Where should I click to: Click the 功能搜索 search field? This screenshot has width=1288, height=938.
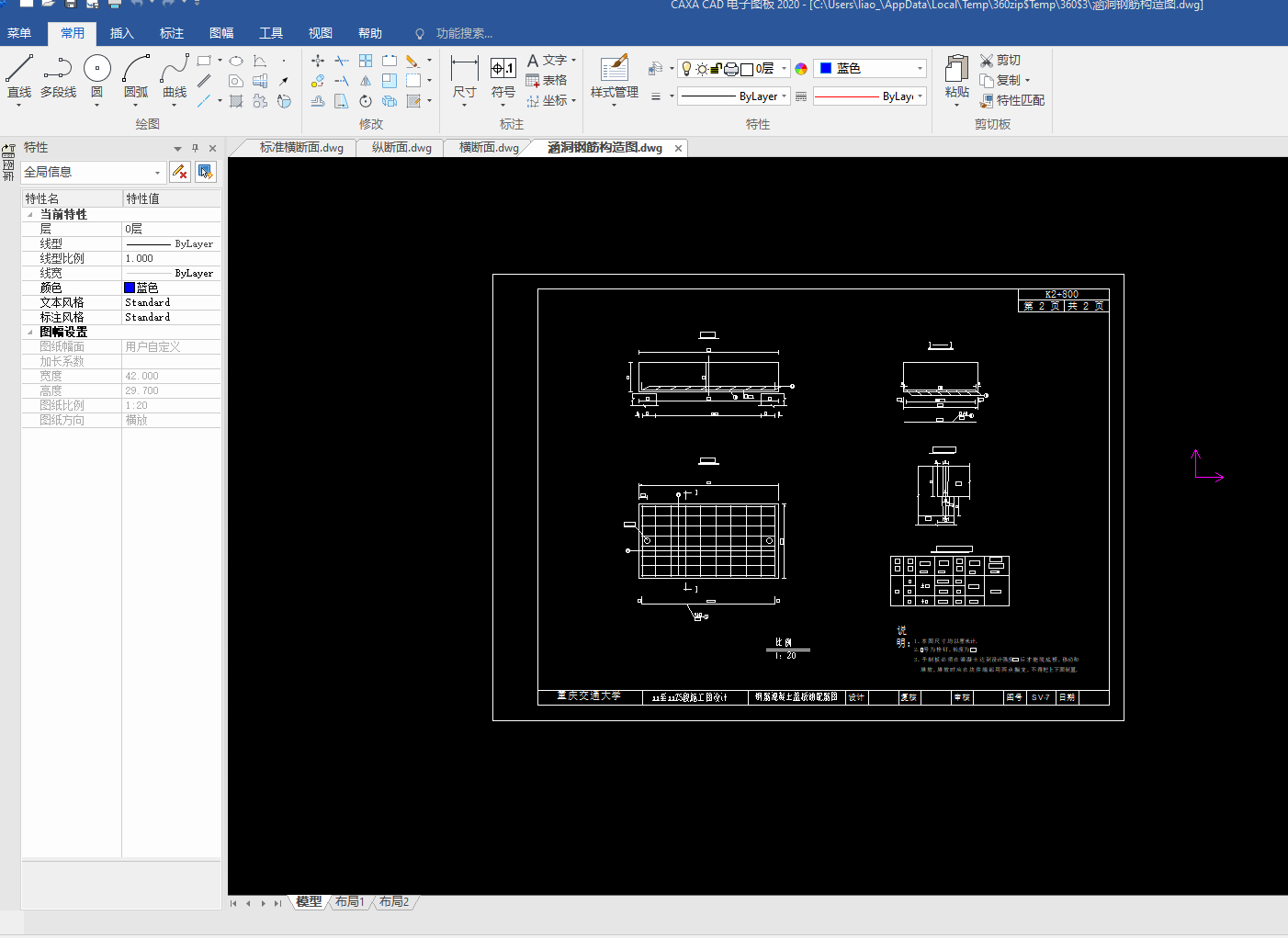coord(464,33)
